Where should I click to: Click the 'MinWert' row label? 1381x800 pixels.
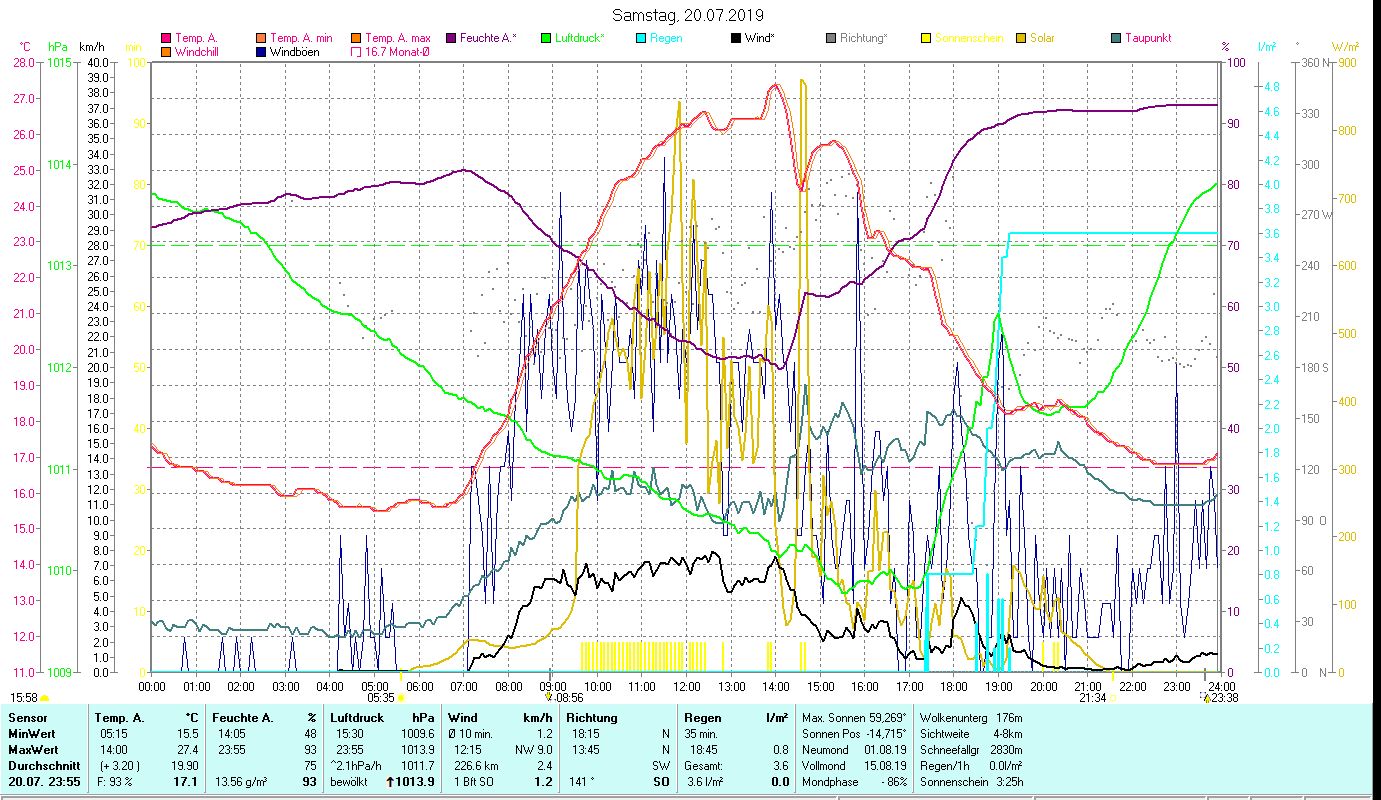point(30,734)
